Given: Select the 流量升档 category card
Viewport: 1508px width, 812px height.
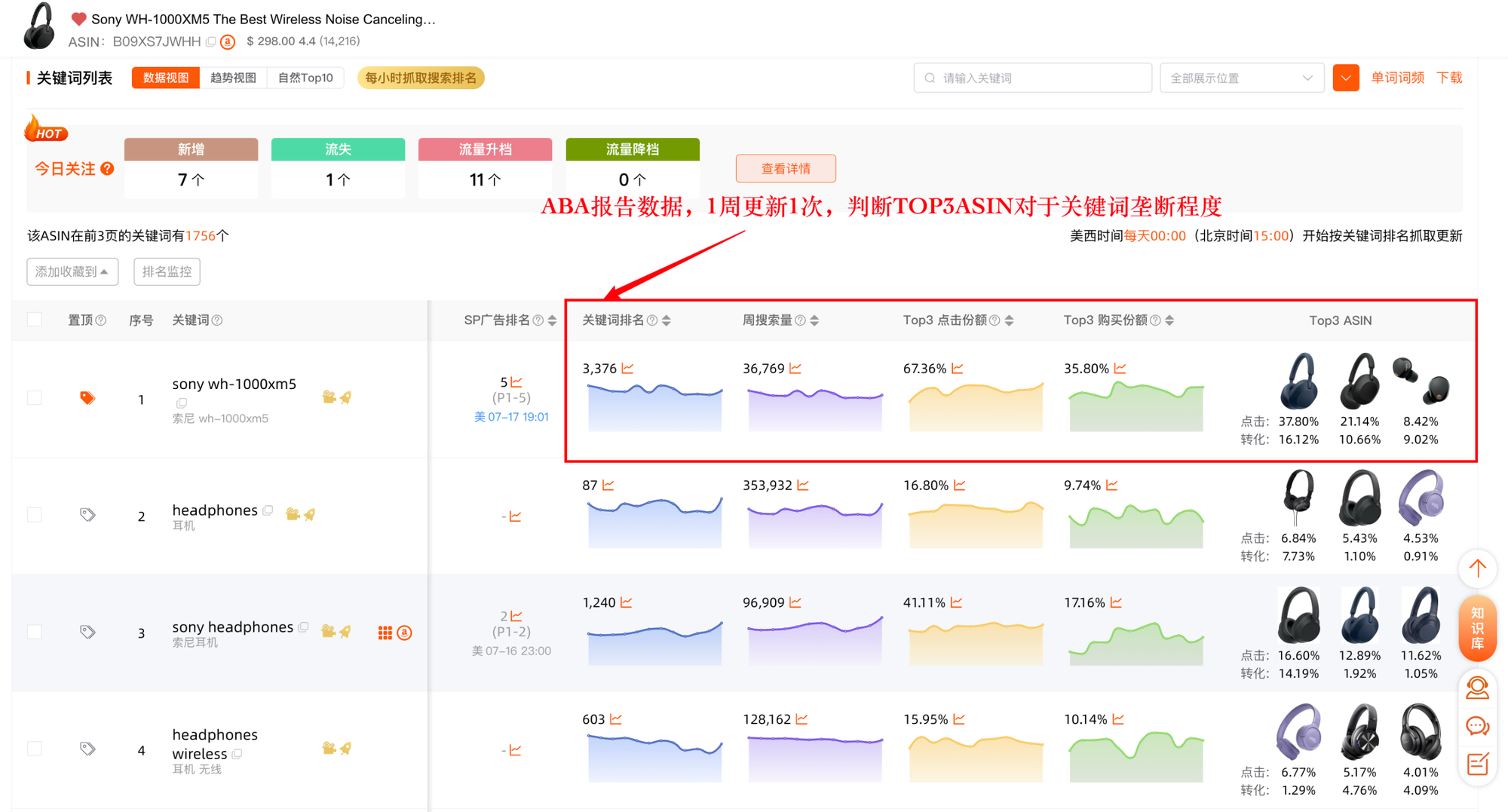Looking at the screenshot, I should tap(485, 168).
